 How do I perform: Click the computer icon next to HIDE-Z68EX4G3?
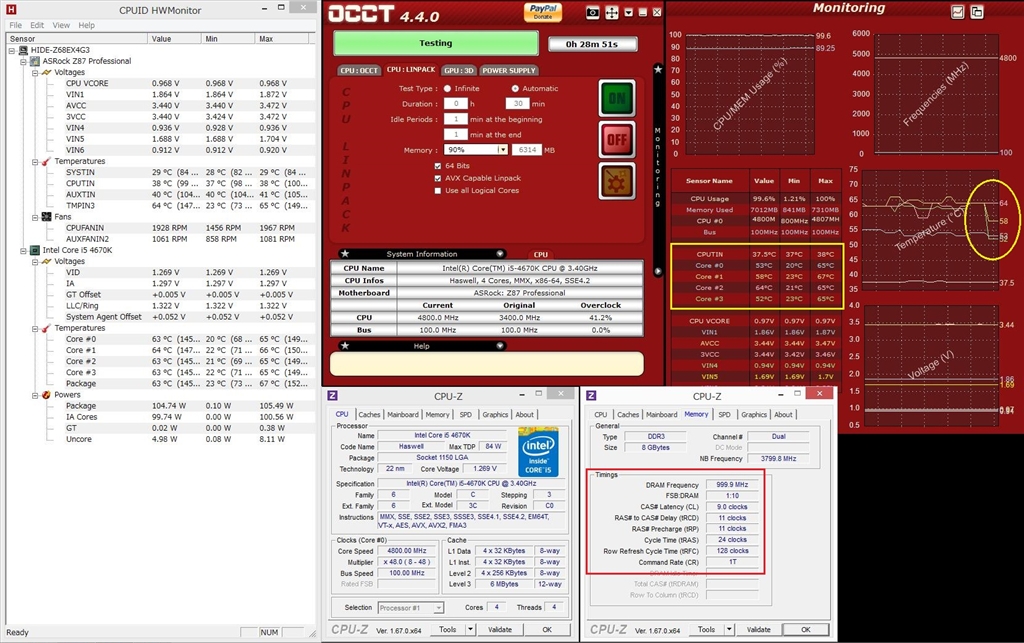[24, 50]
